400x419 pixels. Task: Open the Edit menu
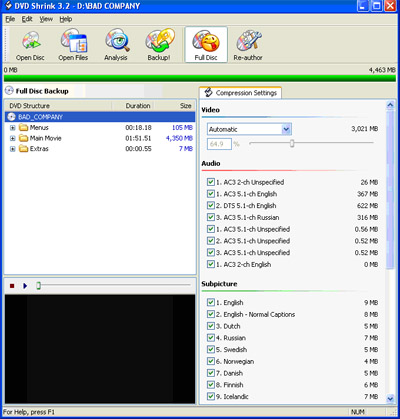point(27,19)
